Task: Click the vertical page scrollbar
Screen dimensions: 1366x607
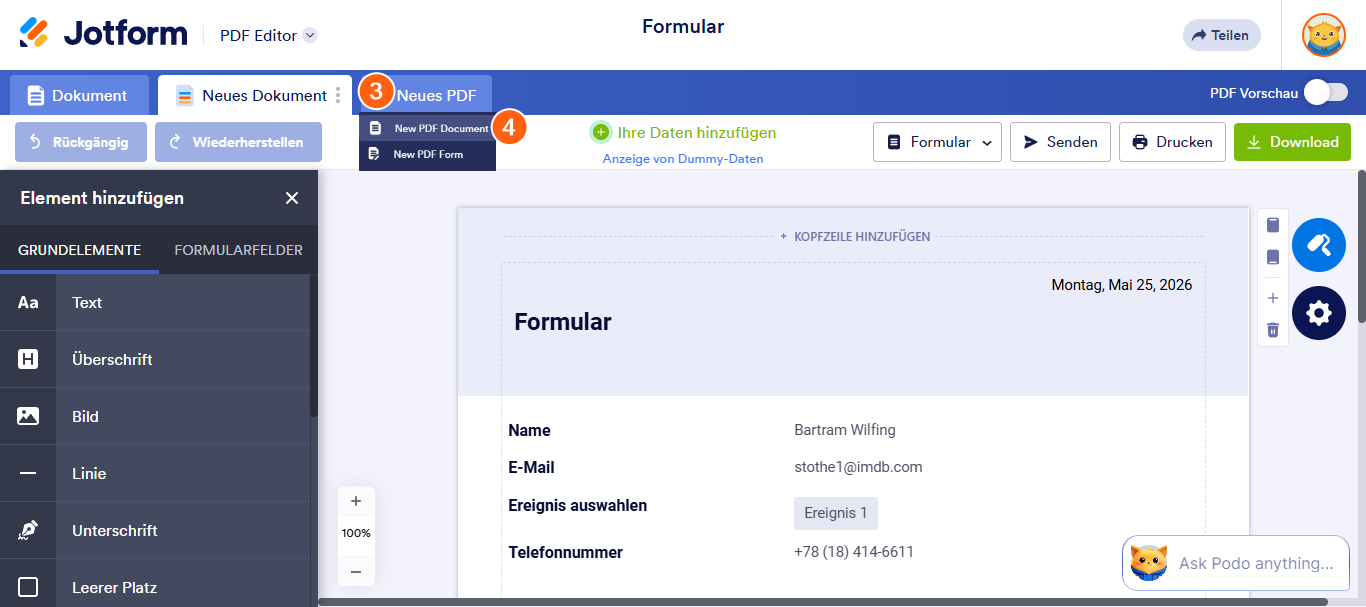Action: coord(1361,246)
